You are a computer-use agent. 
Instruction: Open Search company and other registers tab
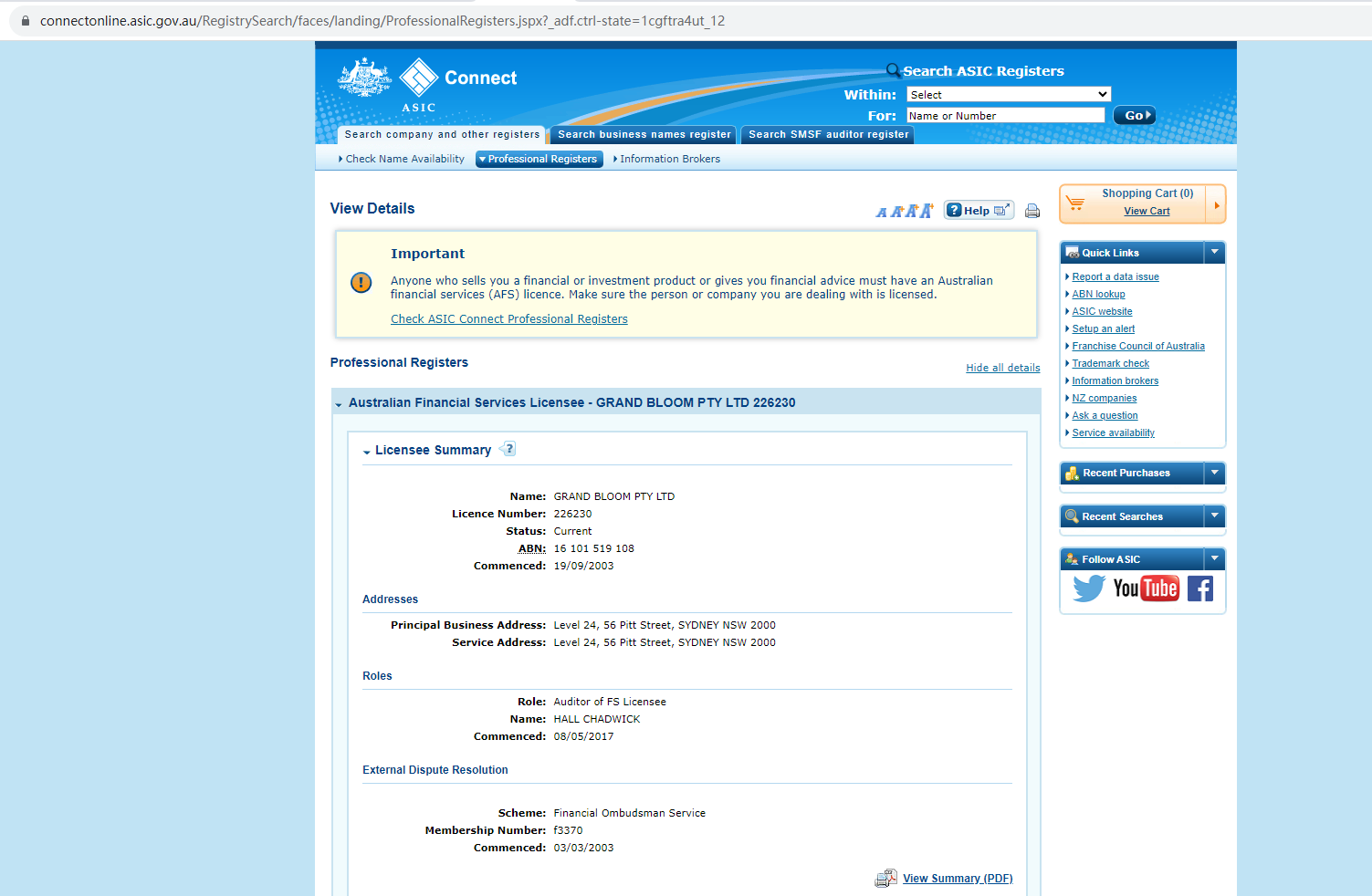click(442, 135)
